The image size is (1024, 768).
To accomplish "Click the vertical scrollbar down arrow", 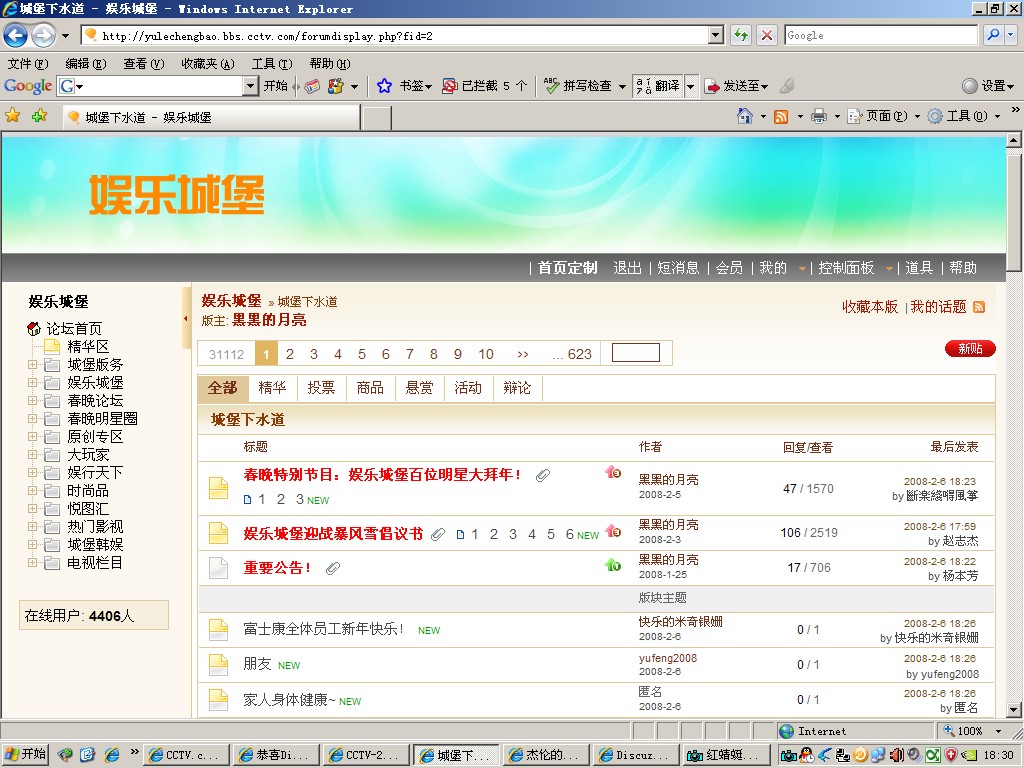I will tap(1015, 710).
